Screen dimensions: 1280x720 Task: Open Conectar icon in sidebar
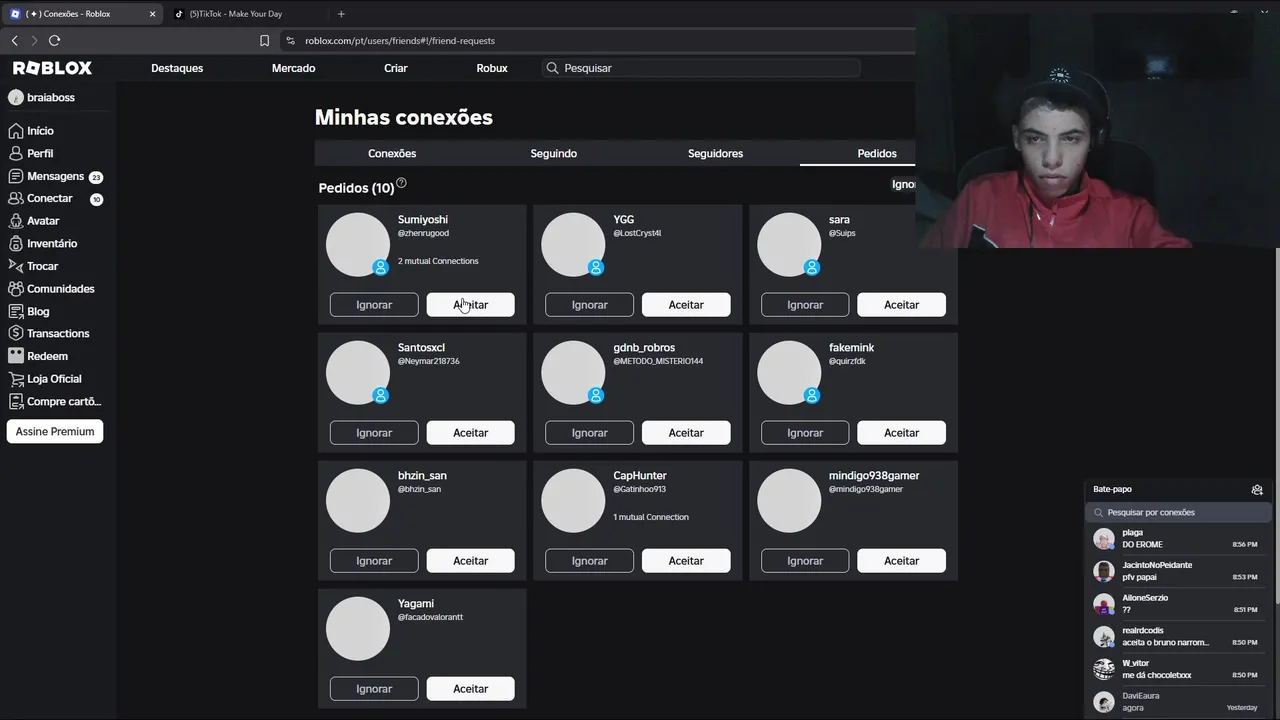click(x=15, y=198)
